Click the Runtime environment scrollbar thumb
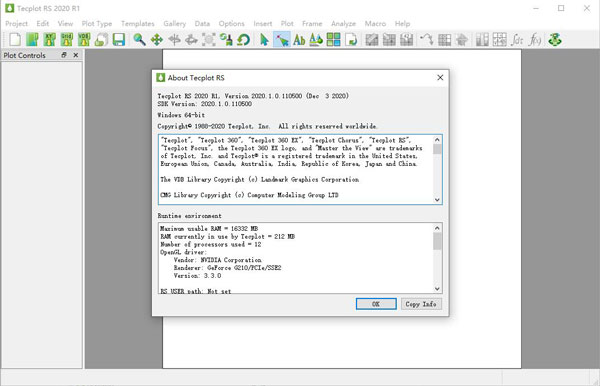Screen dimensions: 600x386 pos(437,241)
